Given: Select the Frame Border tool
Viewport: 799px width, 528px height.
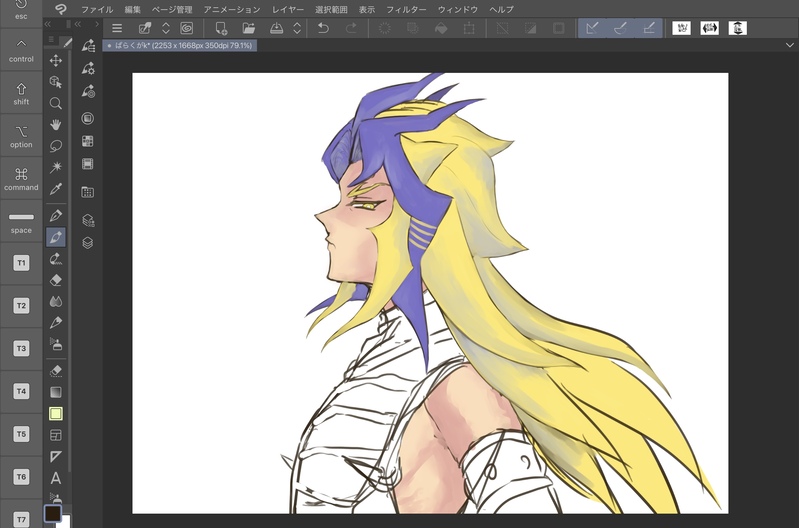Looking at the screenshot, I should 56,435.
